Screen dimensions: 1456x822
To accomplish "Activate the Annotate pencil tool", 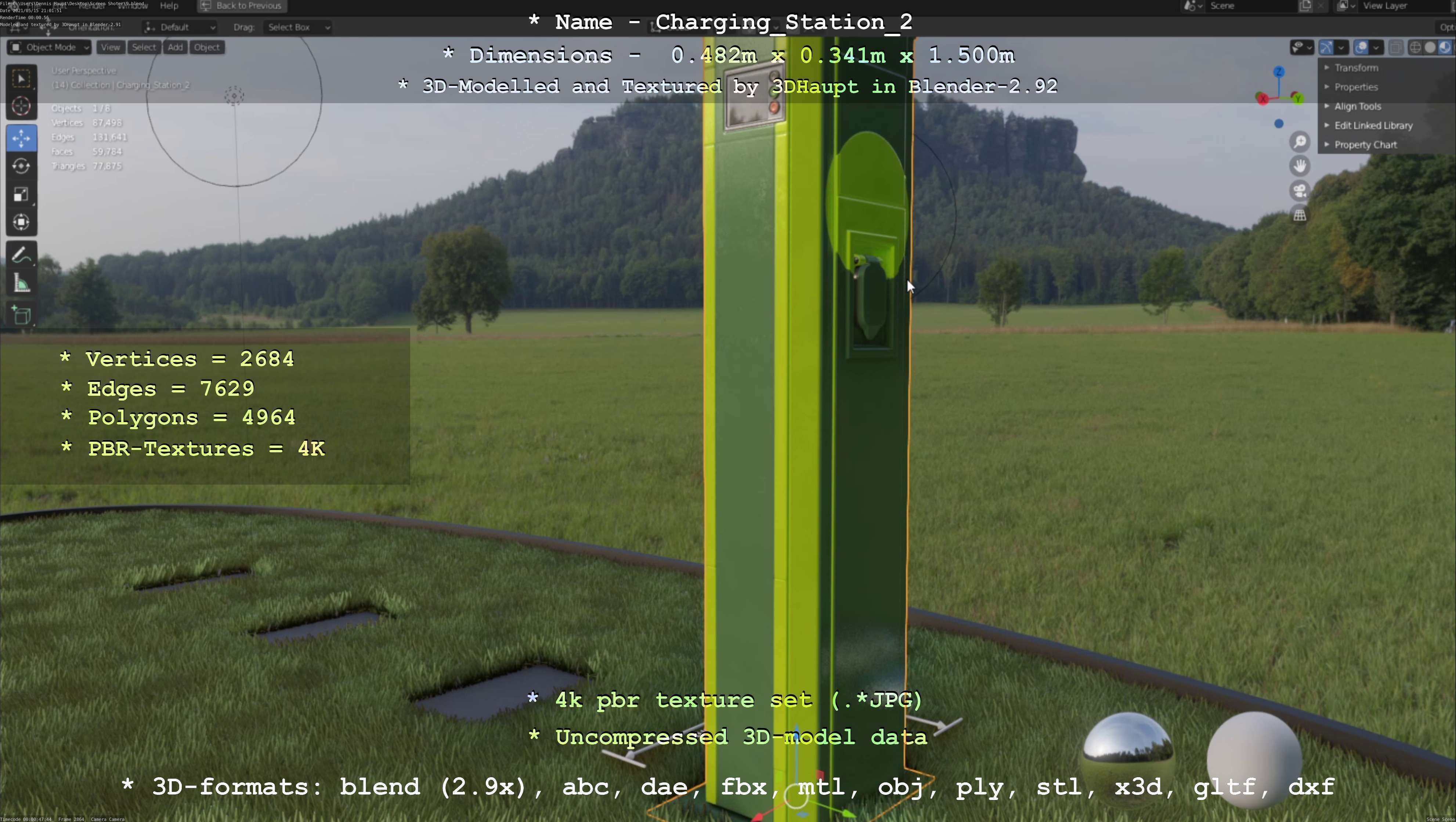I will point(21,256).
